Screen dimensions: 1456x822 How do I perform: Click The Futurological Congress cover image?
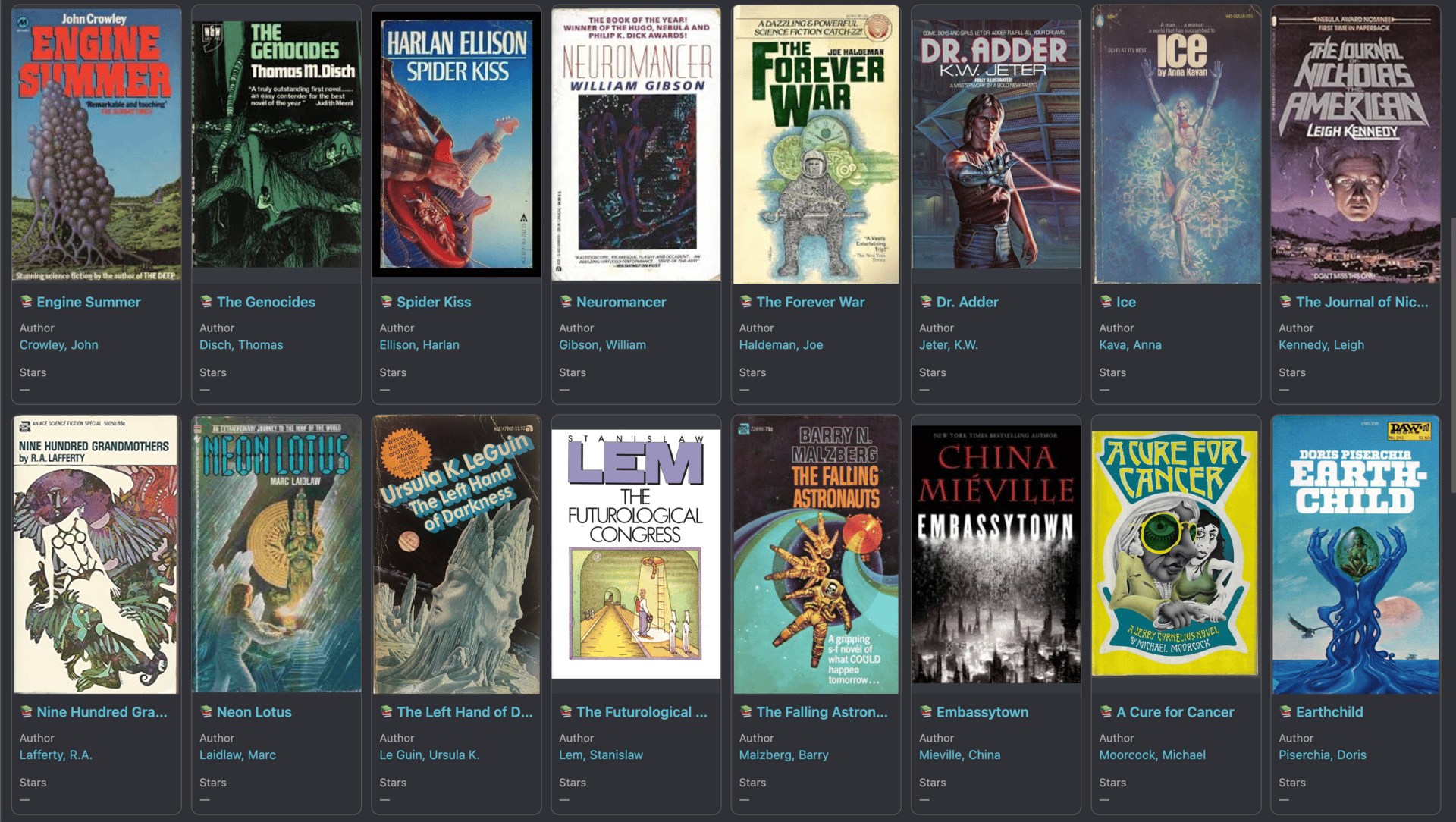[635, 554]
